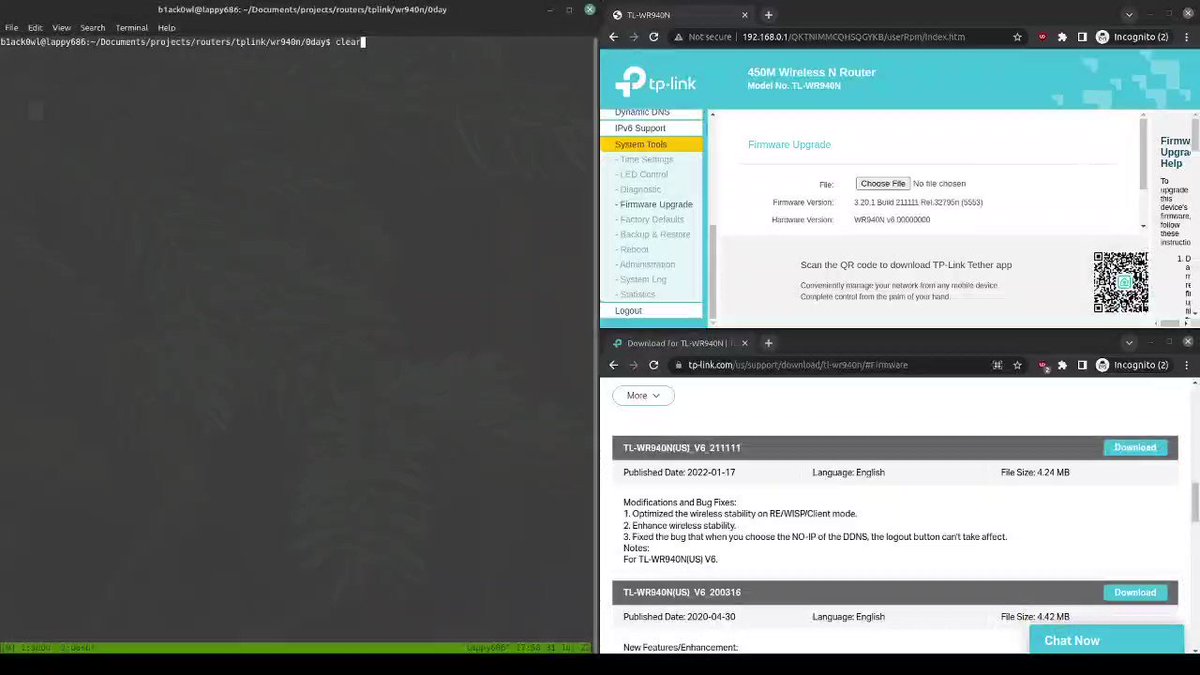The height and width of the screenshot is (675, 1200).
Task: Open tab search chevron in tp-link.com window
Action: click(x=1129, y=343)
